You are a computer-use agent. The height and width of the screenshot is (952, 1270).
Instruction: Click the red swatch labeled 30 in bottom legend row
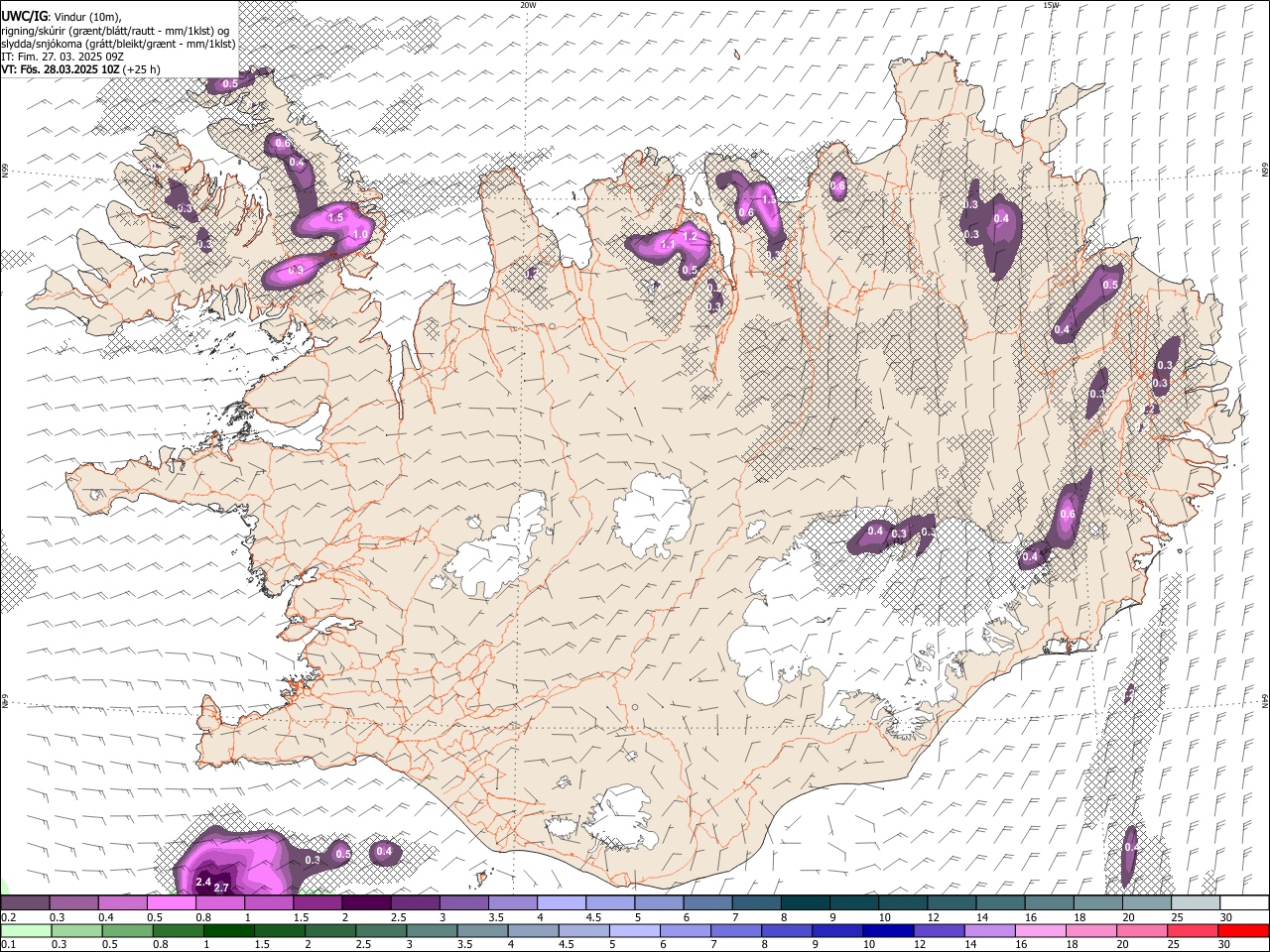tap(1243, 931)
